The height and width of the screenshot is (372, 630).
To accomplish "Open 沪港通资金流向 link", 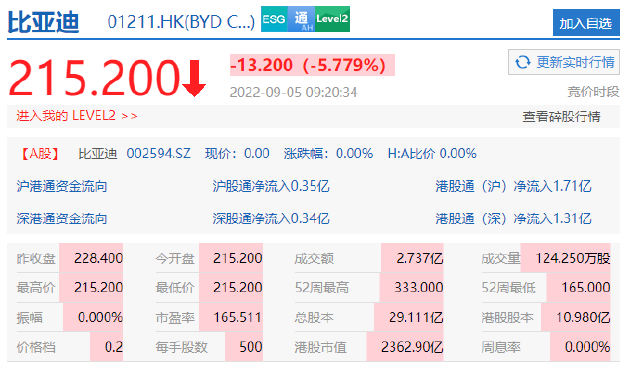I will pyautogui.click(x=62, y=186).
